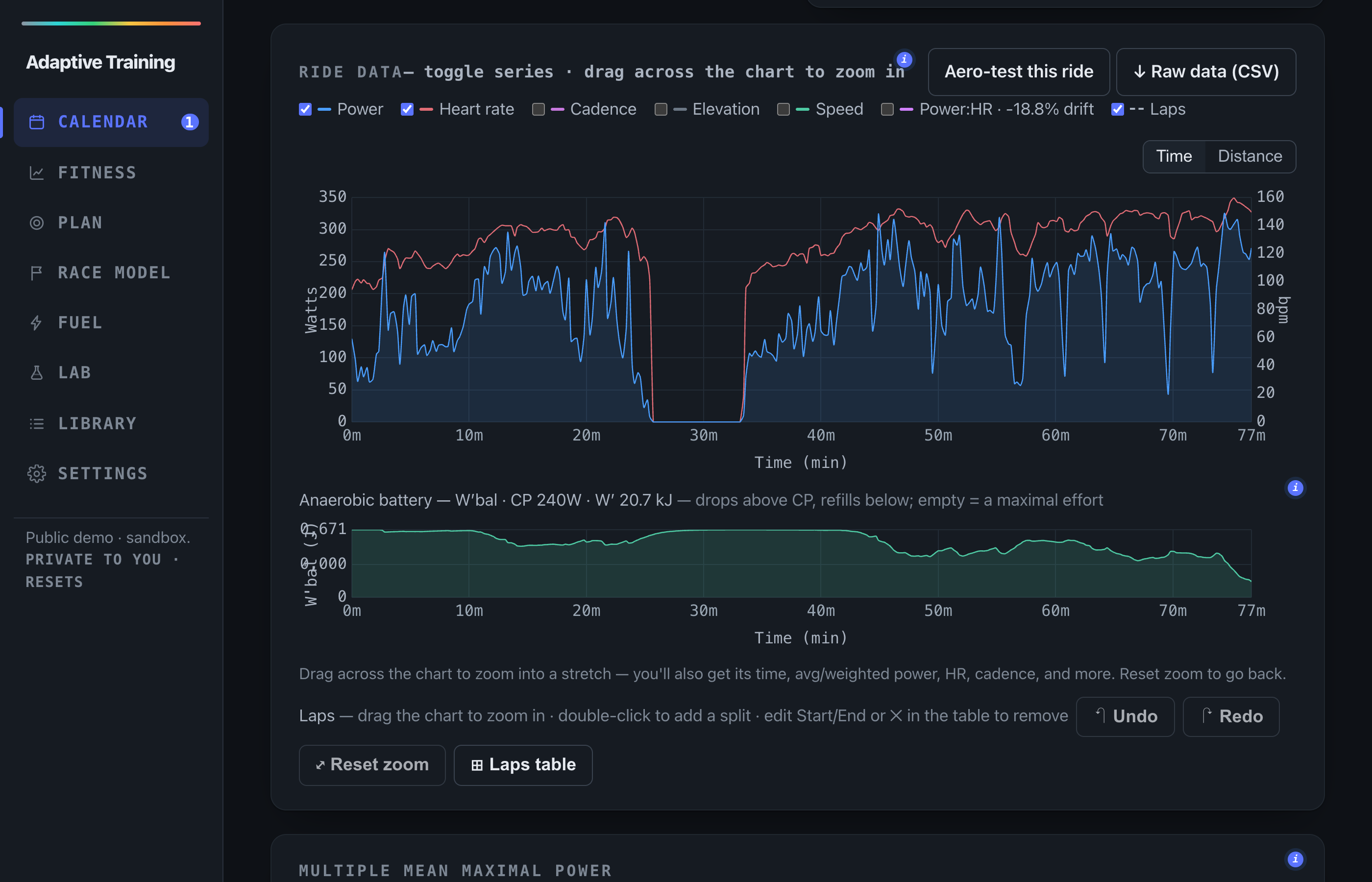
Task: Open the Library page
Action: click(111, 423)
